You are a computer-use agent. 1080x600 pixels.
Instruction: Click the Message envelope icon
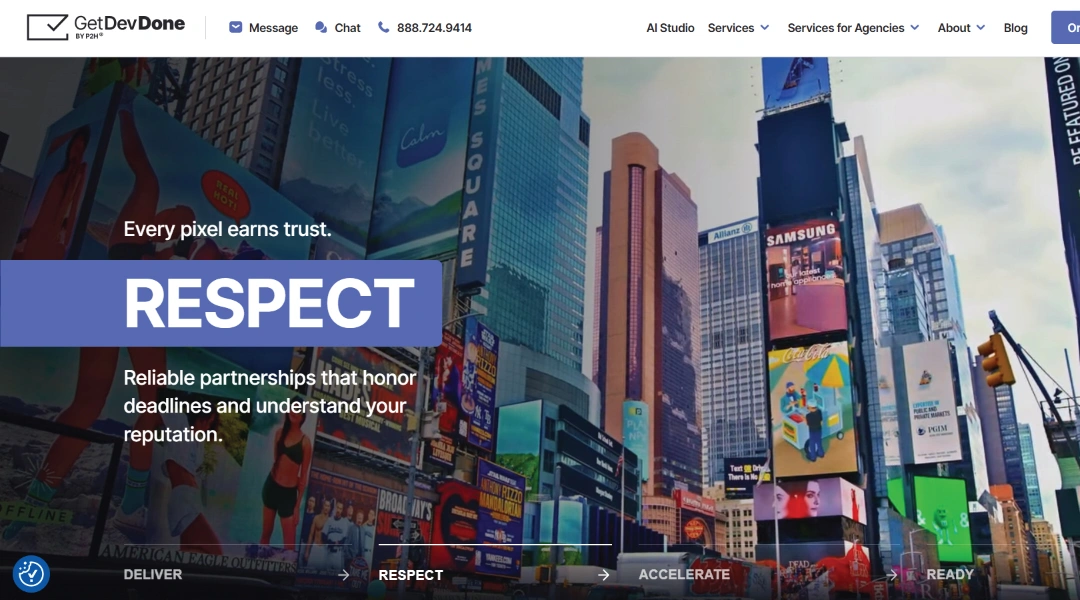(236, 28)
